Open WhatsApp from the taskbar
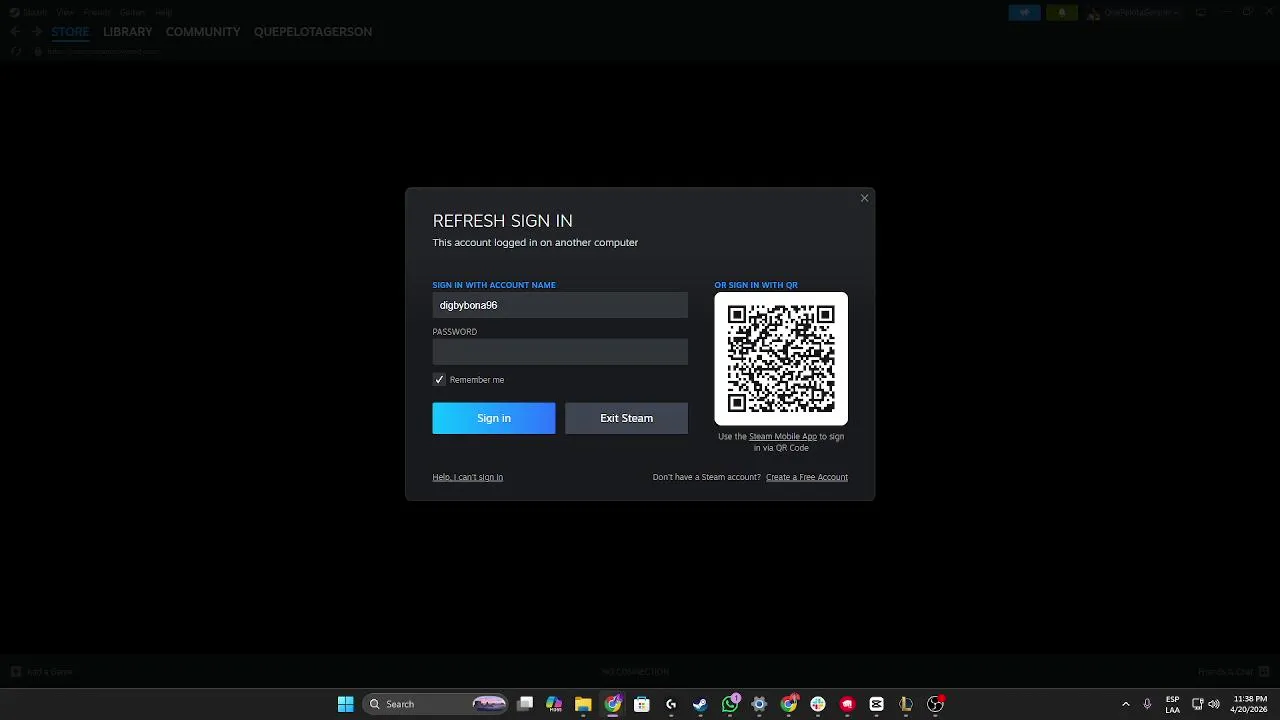Image resolution: width=1280 pixels, height=720 pixels. tap(730, 704)
